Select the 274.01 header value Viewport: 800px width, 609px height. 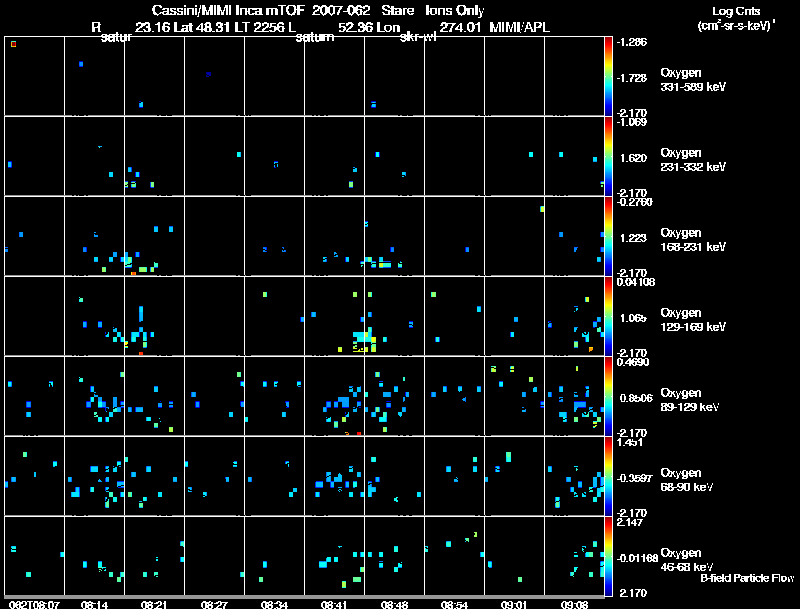click(x=460, y=28)
